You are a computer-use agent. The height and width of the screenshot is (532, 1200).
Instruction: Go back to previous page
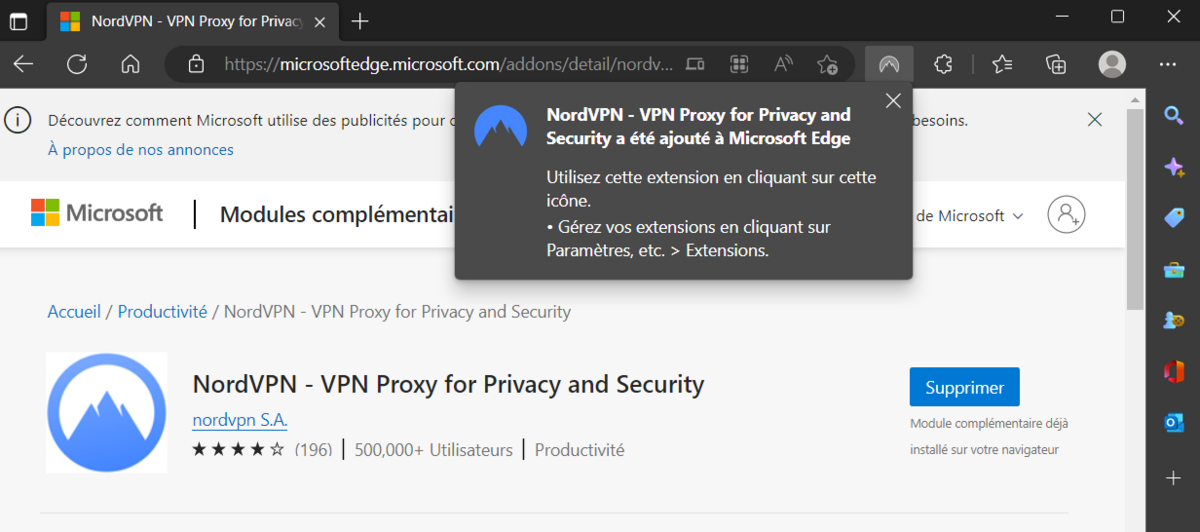point(23,64)
